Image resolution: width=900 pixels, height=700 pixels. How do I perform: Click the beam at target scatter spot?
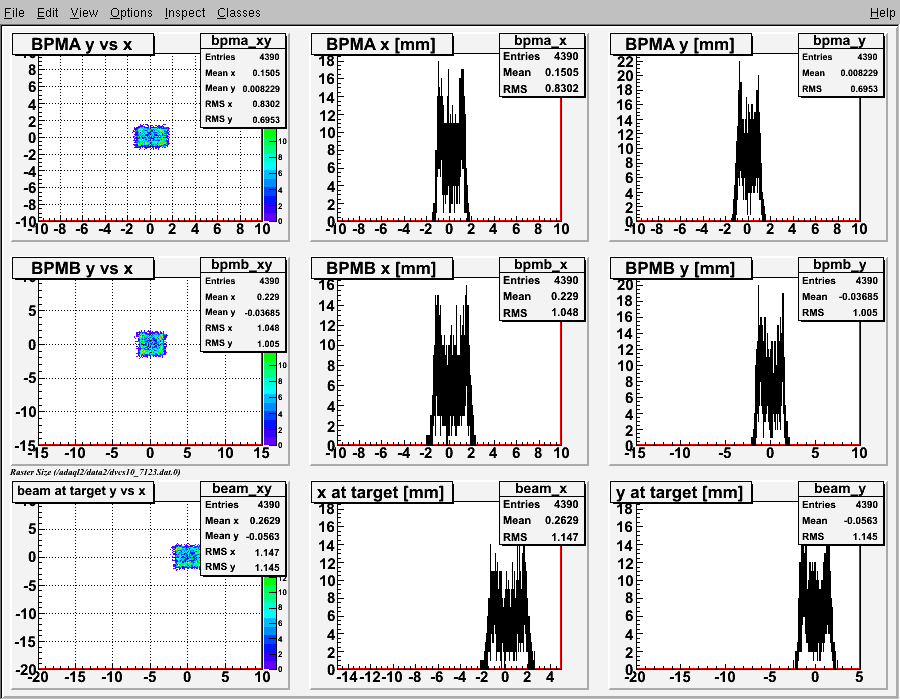pos(186,557)
